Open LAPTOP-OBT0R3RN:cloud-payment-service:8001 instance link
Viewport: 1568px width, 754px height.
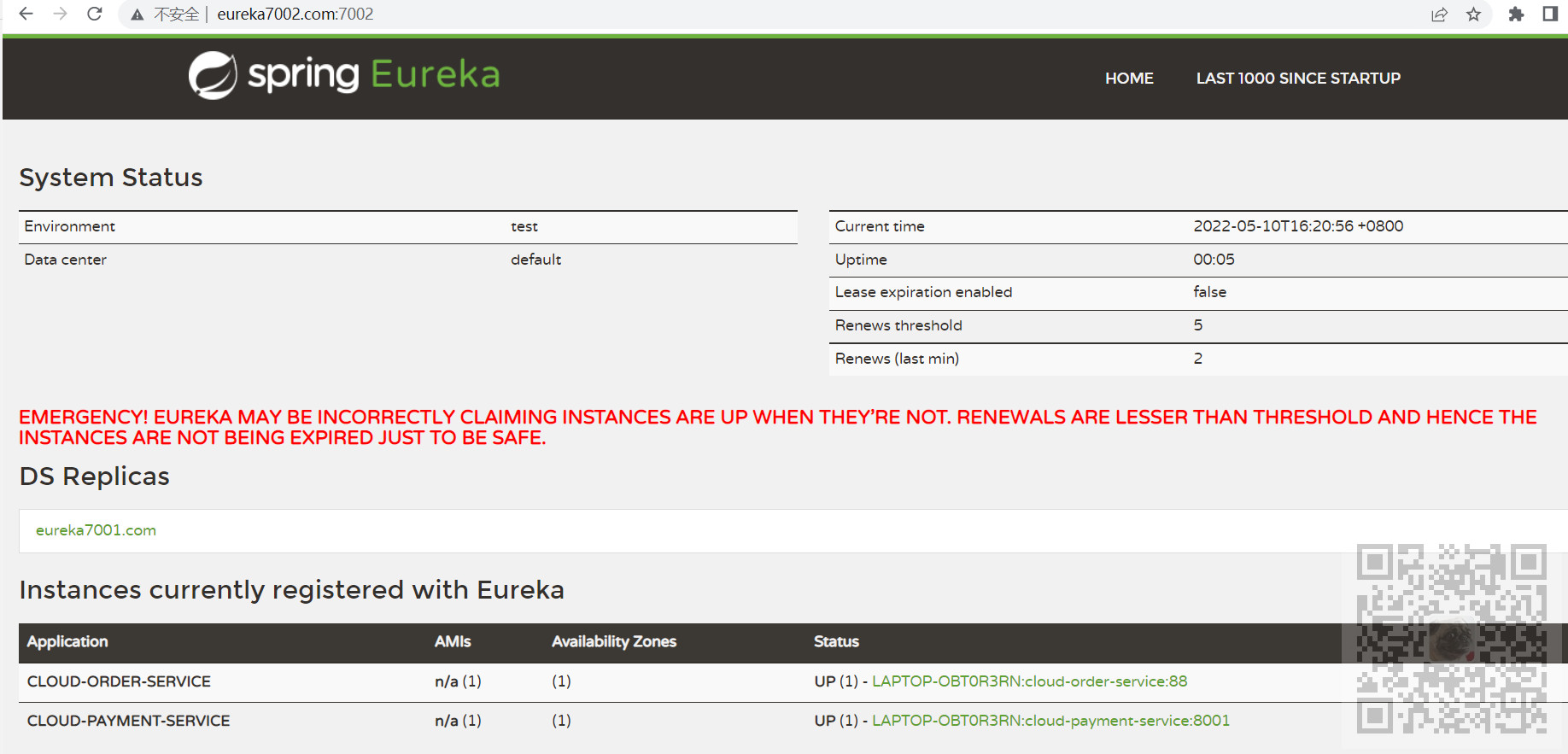click(1050, 721)
